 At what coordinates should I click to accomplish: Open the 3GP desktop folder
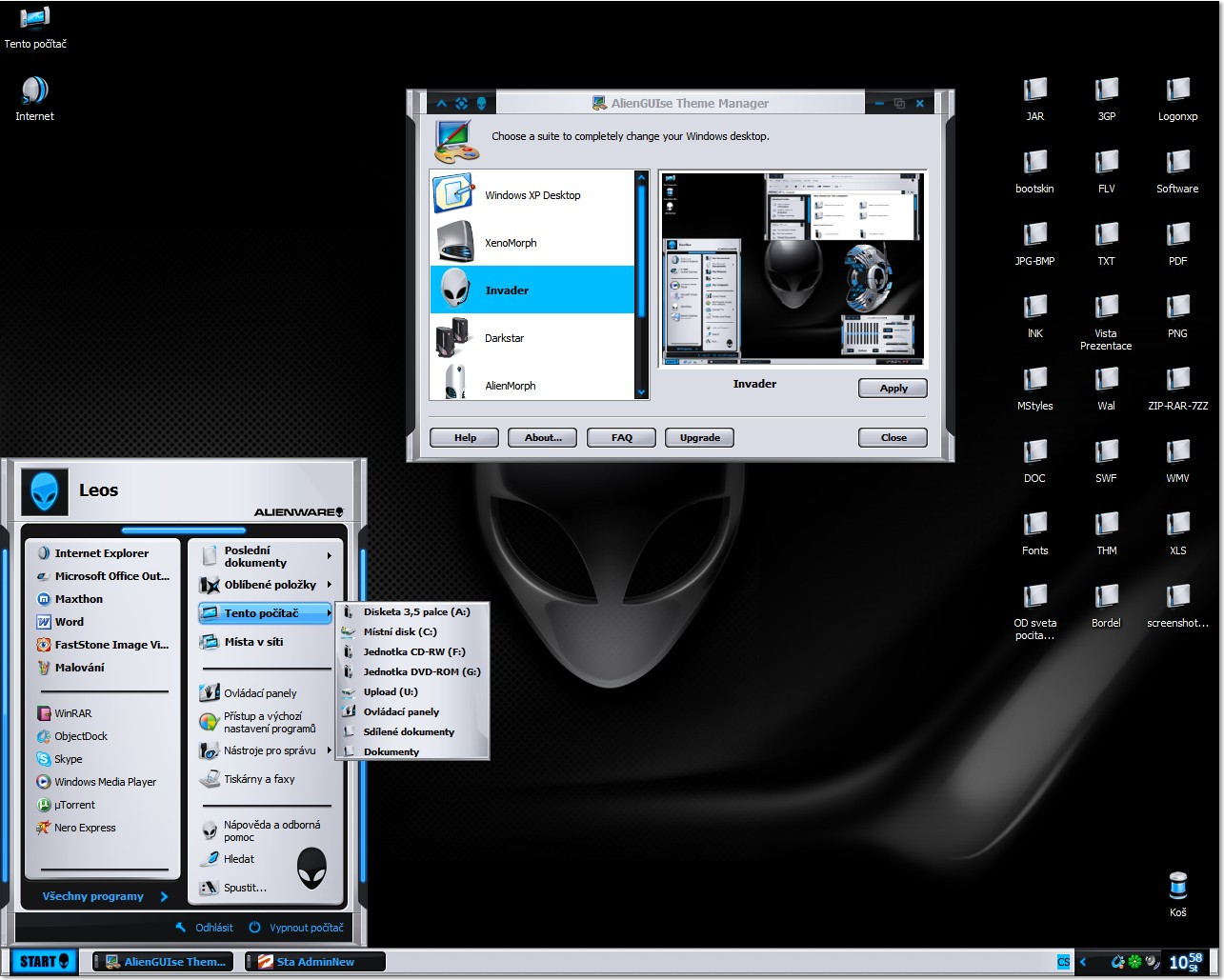point(1107,99)
